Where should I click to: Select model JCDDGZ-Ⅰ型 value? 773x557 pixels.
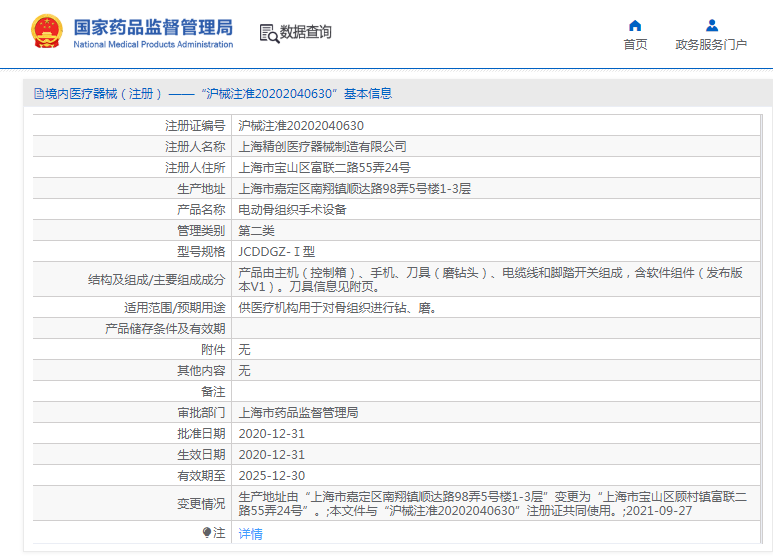(277, 252)
